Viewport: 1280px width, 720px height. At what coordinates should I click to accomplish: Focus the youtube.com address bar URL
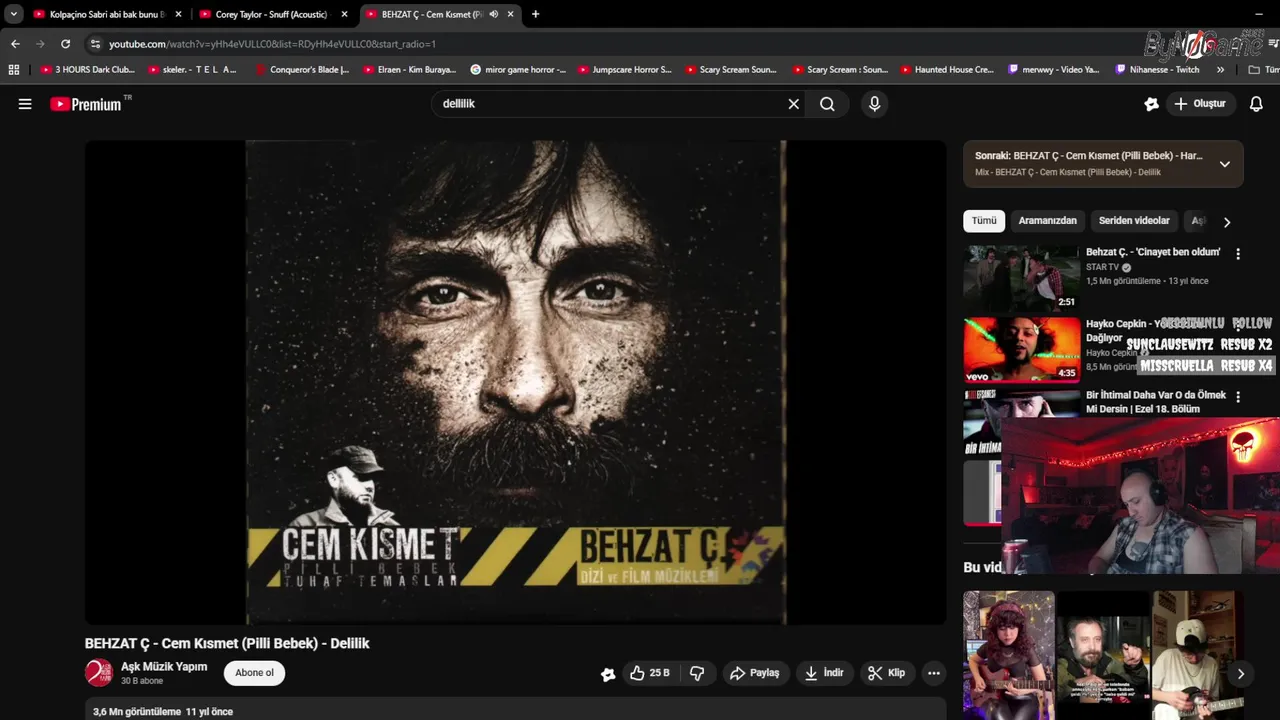click(272, 44)
